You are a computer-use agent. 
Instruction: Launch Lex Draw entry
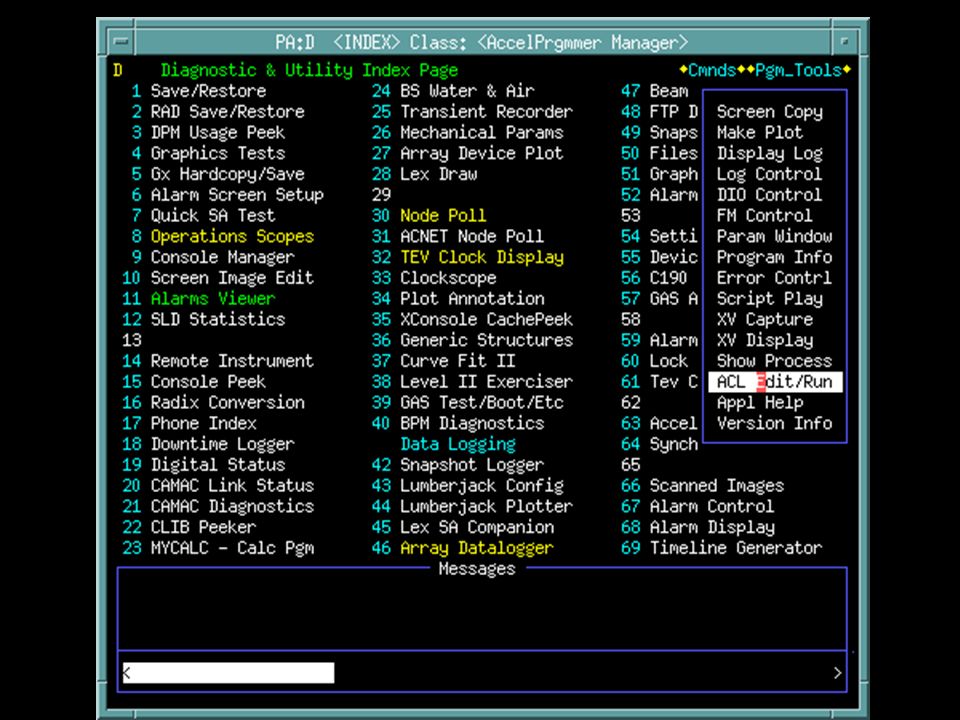(x=438, y=174)
